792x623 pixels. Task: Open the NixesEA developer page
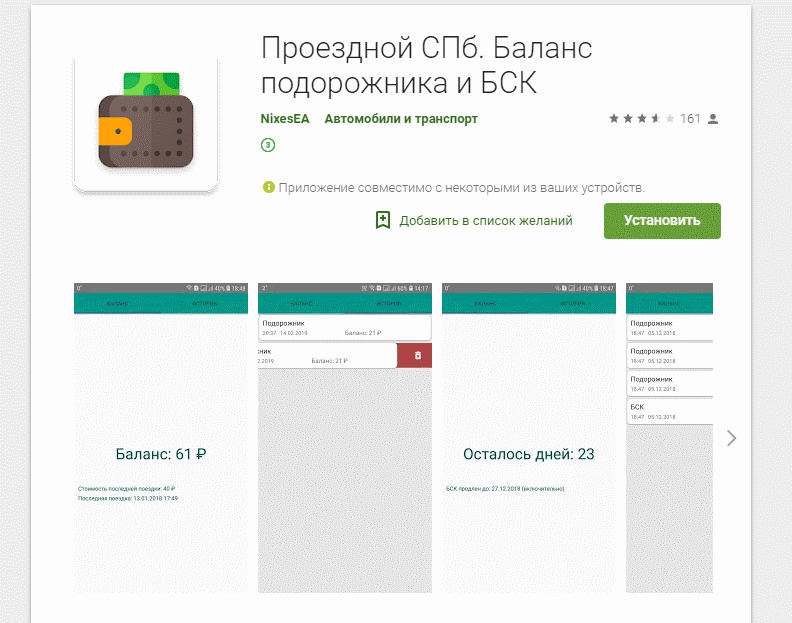tap(285, 119)
